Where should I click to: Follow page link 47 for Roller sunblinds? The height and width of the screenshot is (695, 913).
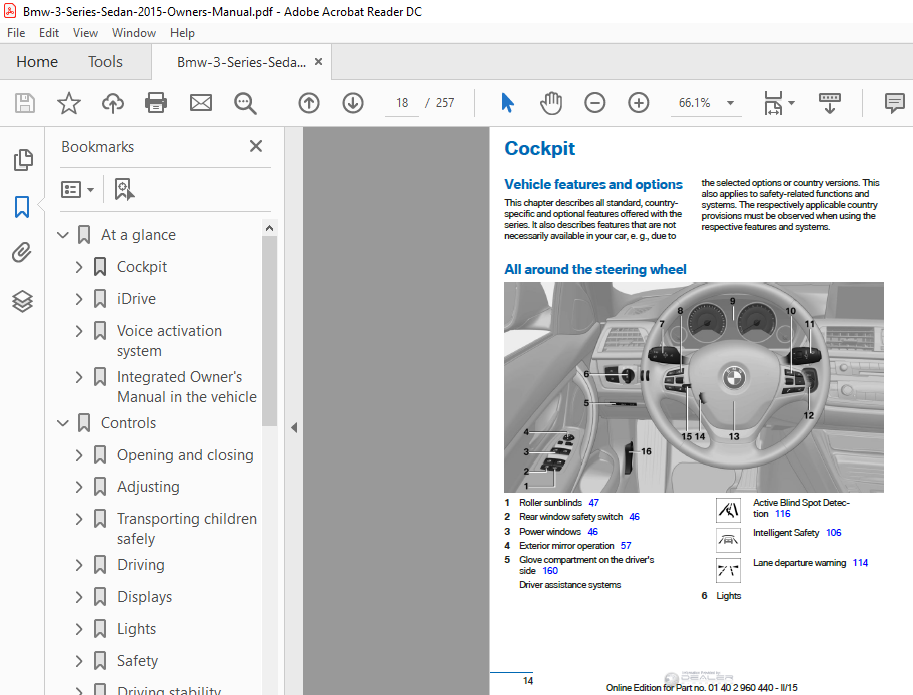click(x=593, y=502)
